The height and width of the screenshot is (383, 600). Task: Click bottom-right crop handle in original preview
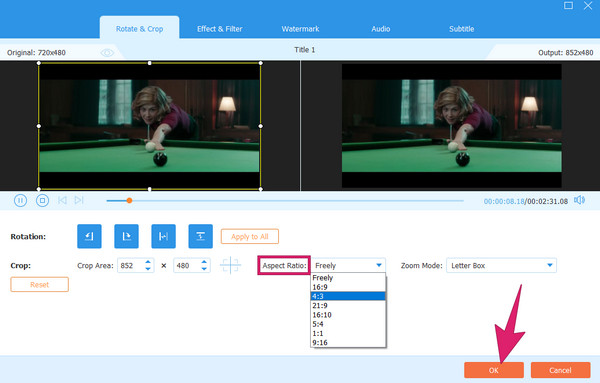(x=261, y=189)
